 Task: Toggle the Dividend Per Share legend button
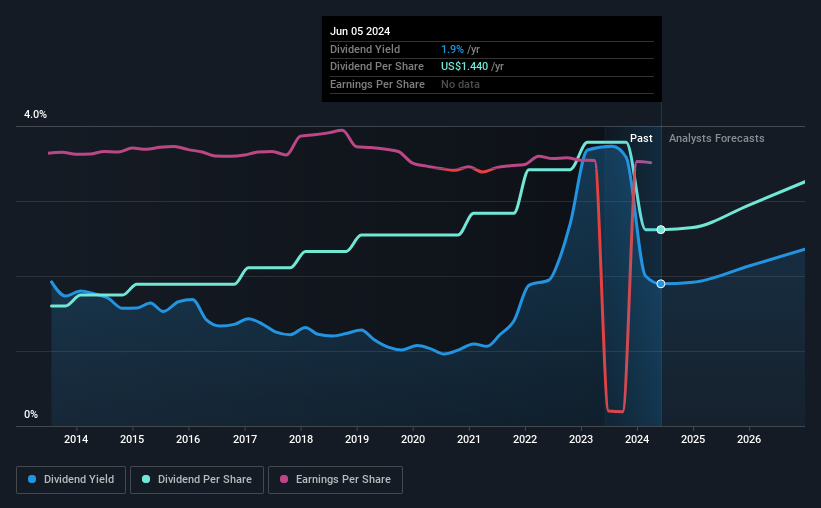(197, 480)
